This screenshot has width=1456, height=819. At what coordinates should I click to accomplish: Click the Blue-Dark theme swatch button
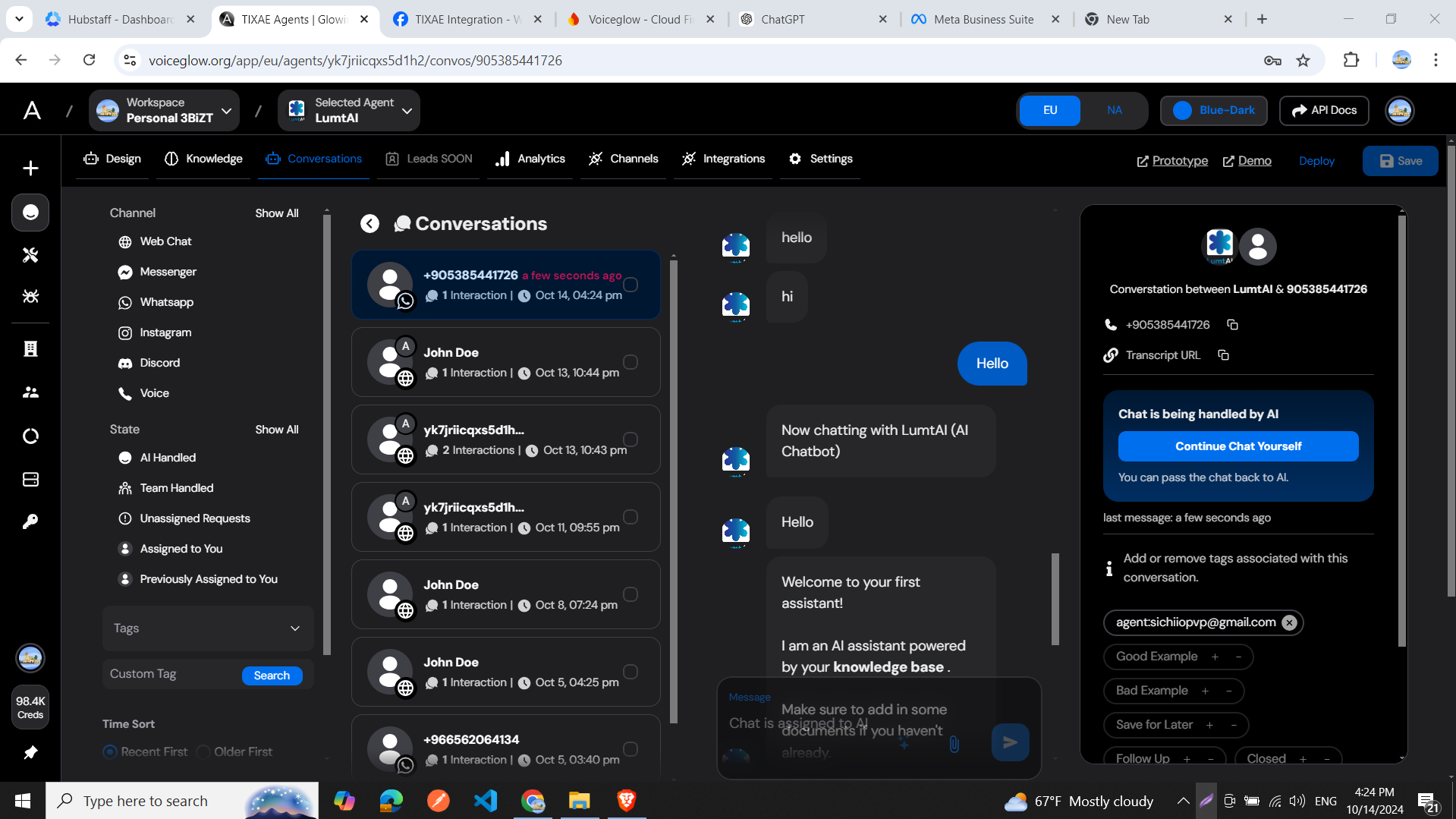coord(1214,110)
